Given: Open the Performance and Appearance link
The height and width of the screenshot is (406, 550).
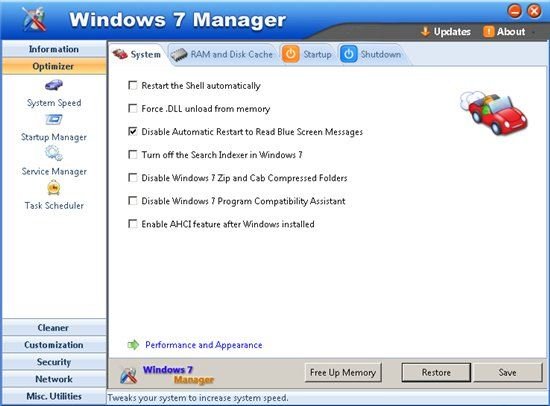Looking at the screenshot, I should click(x=204, y=345).
